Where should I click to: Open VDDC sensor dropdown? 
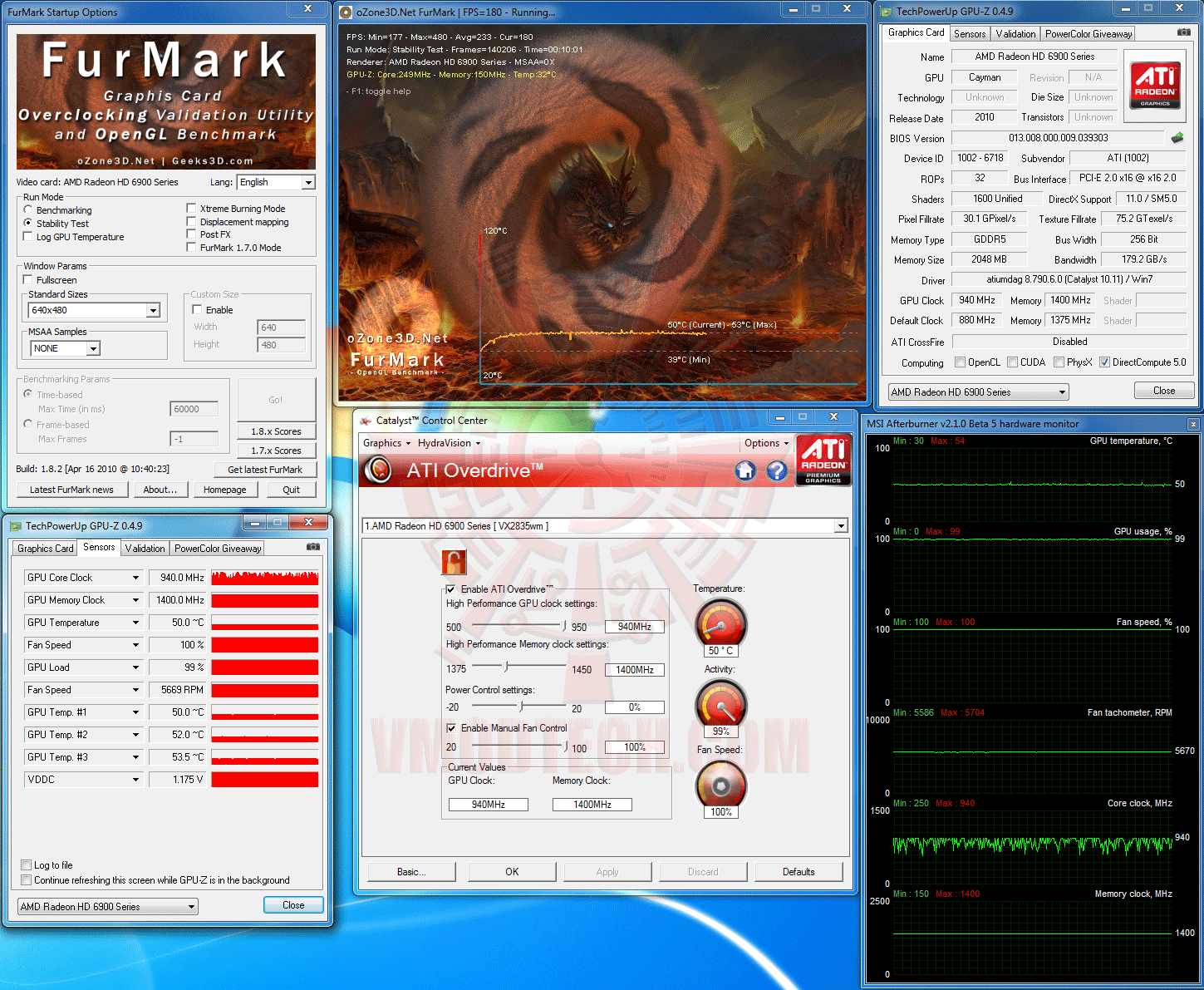(x=135, y=780)
